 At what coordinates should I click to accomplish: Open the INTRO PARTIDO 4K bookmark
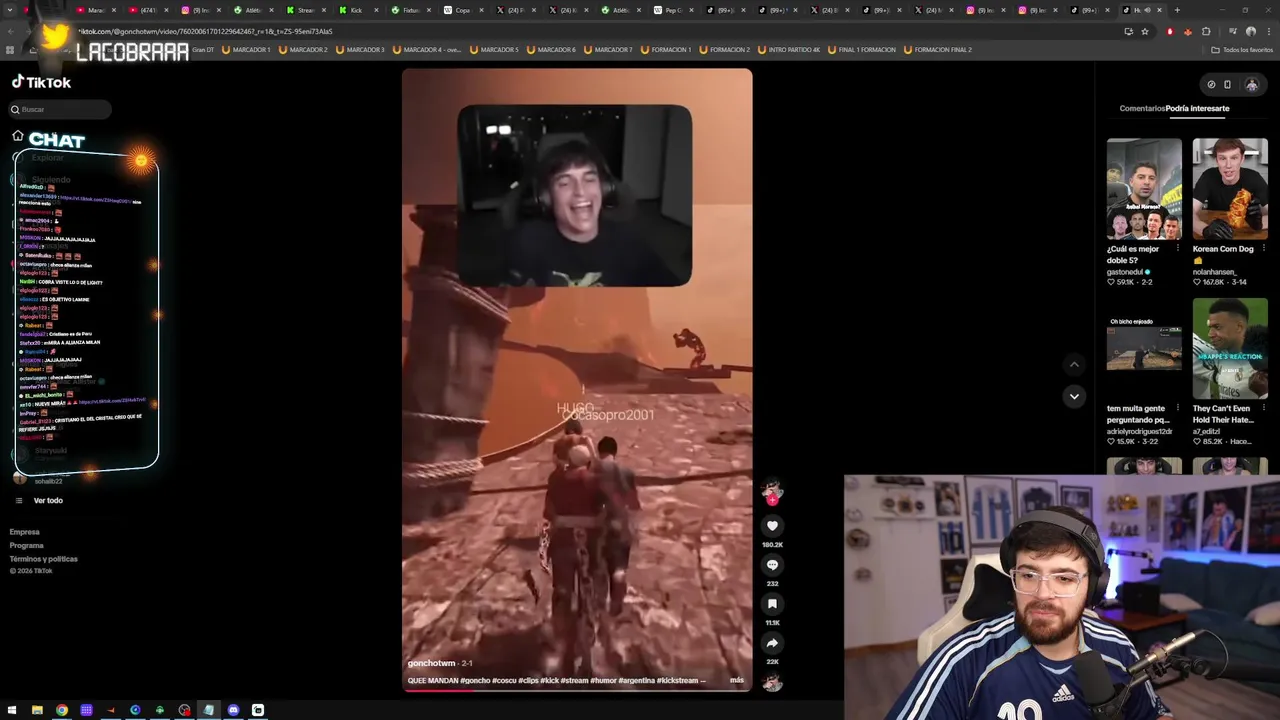tap(790, 49)
